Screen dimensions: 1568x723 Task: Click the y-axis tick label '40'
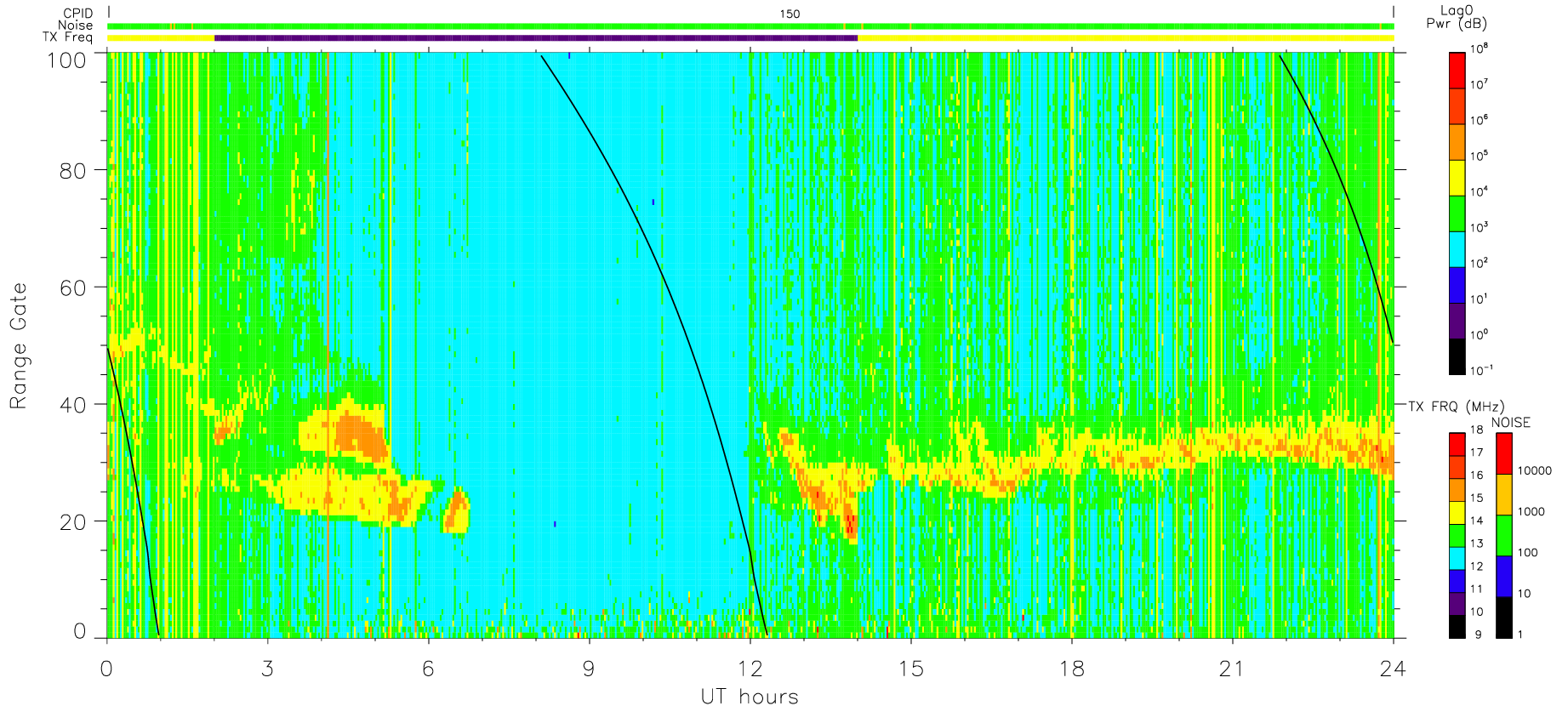click(72, 405)
